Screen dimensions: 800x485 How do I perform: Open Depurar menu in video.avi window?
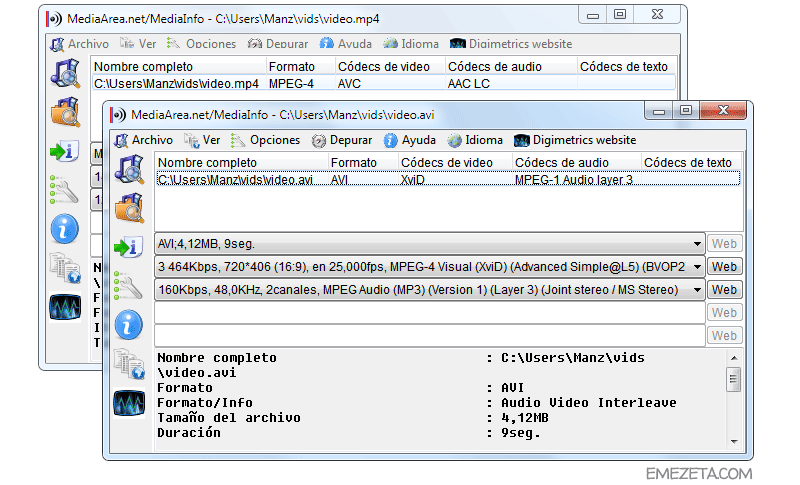(x=342, y=140)
